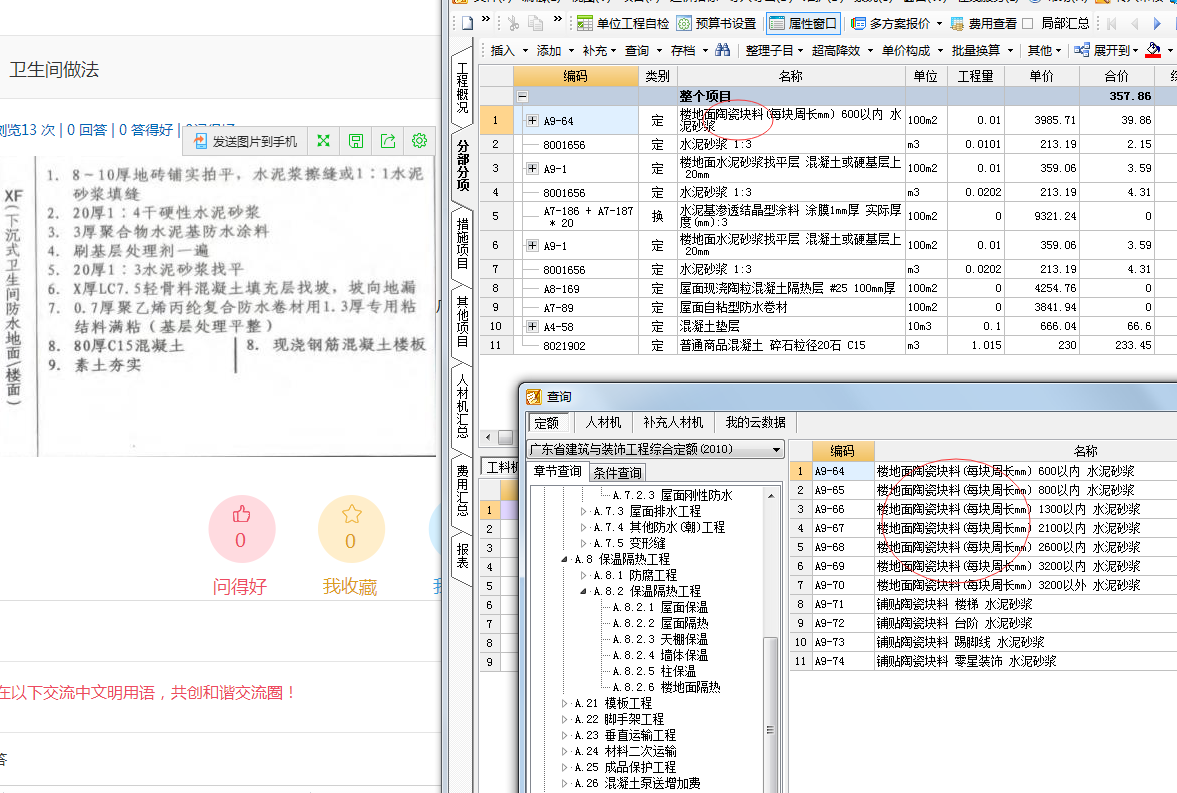
Task: Switch to 费用汇总 vertical tab
Action: 462,490
